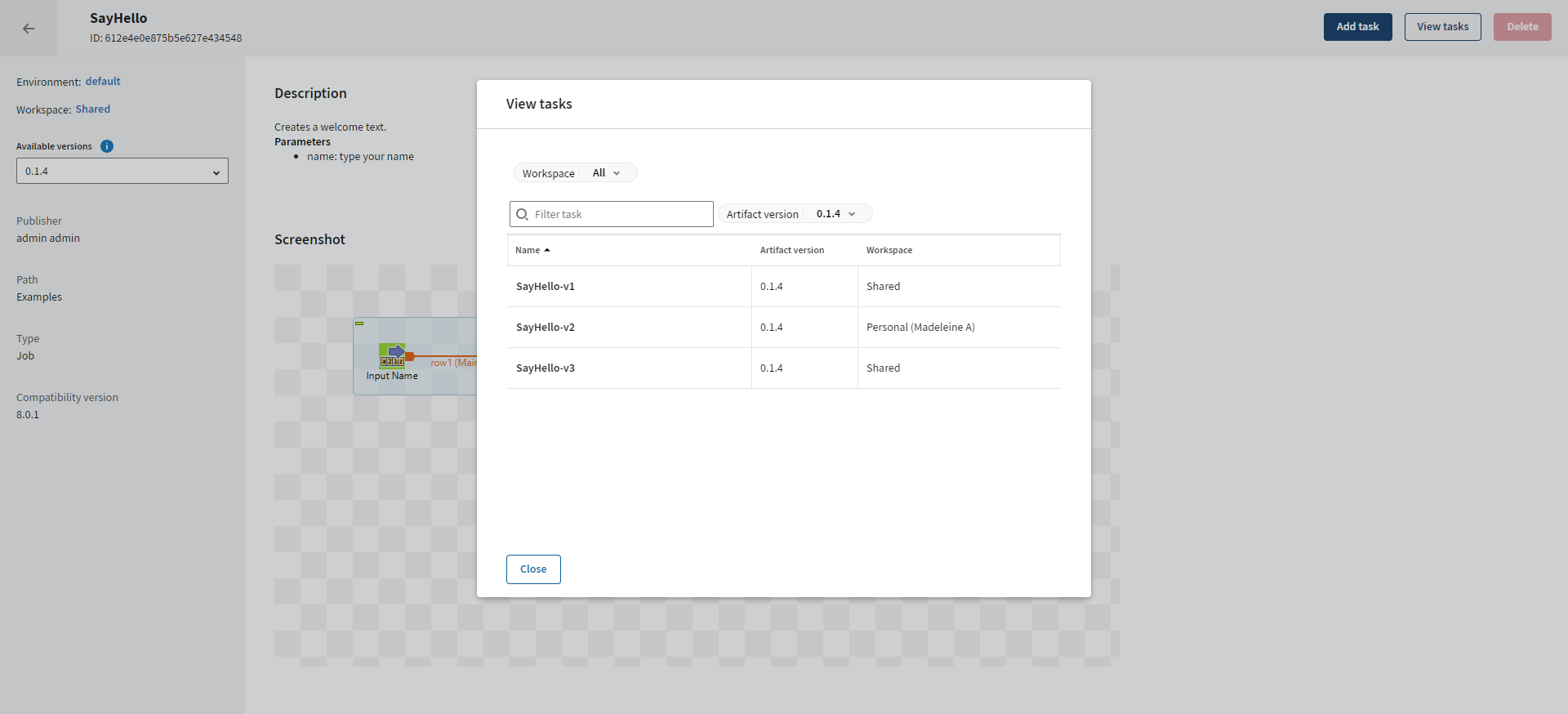Viewport: 1568px width, 714px height.
Task: Open the Available versions 0.1.4 dropdown
Action: click(122, 172)
